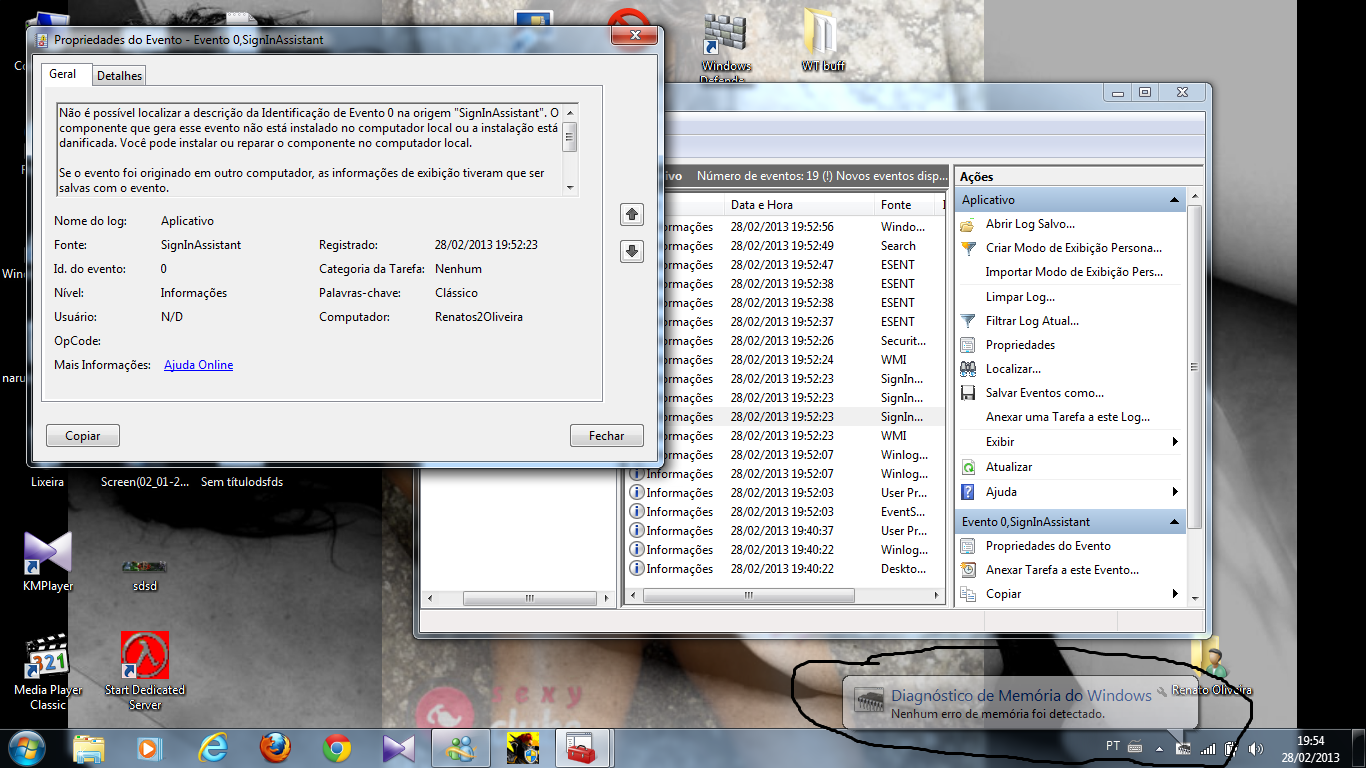Switch to the Detalhes tab
Viewport: 1366px width, 768px height.
[x=120, y=76]
